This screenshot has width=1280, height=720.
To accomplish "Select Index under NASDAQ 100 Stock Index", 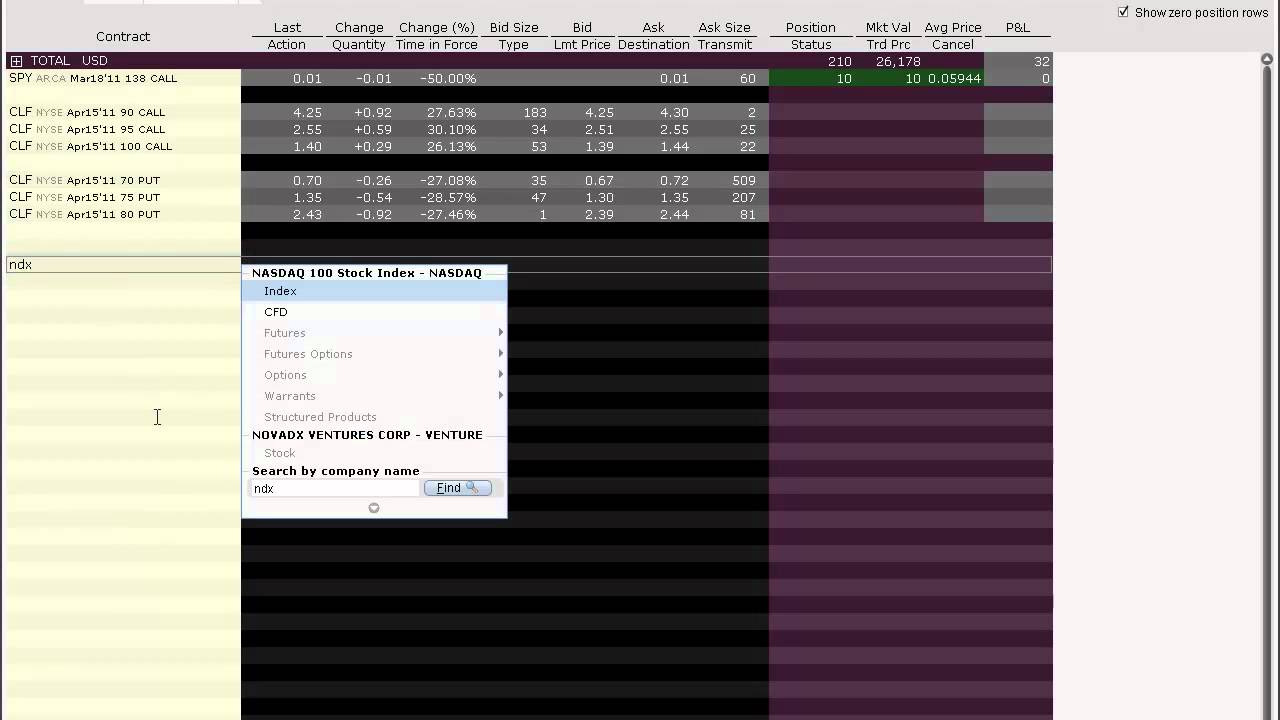I will [x=374, y=291].
